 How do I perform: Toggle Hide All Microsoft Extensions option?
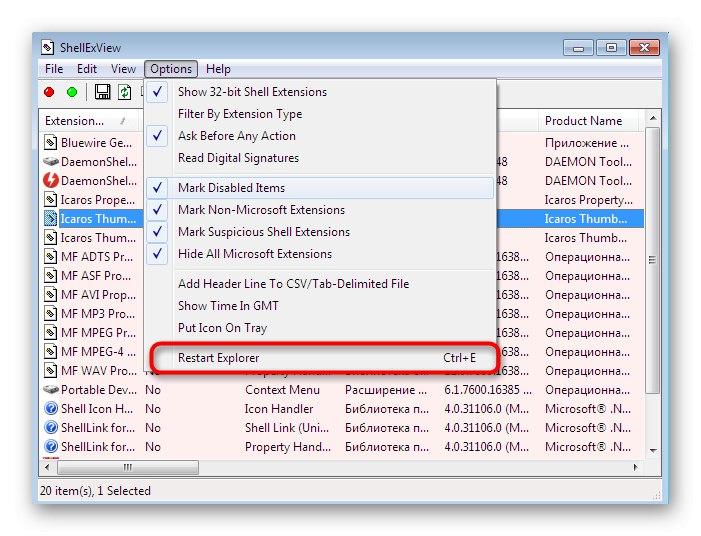320,253
